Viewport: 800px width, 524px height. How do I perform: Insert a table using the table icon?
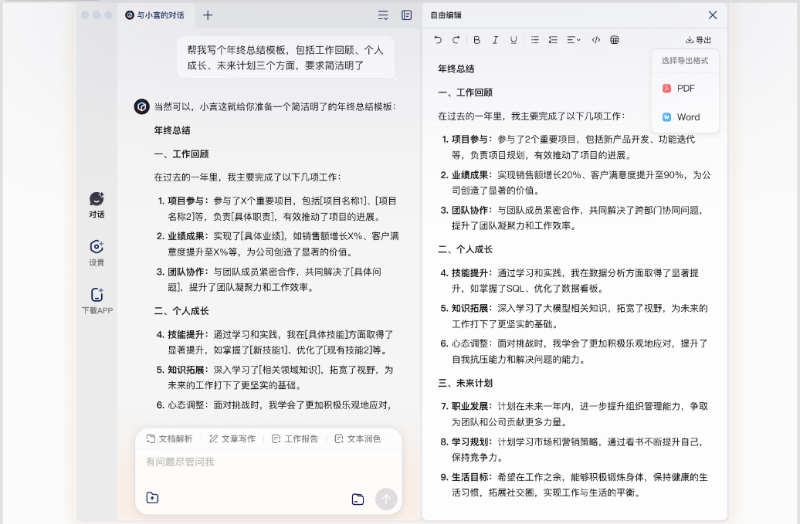615,40
